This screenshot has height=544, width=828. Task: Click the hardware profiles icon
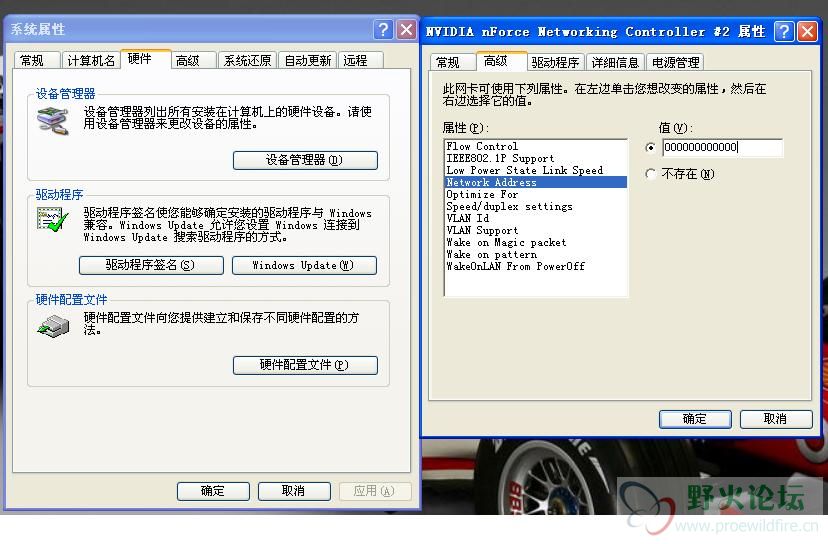[x=53, y=326]
